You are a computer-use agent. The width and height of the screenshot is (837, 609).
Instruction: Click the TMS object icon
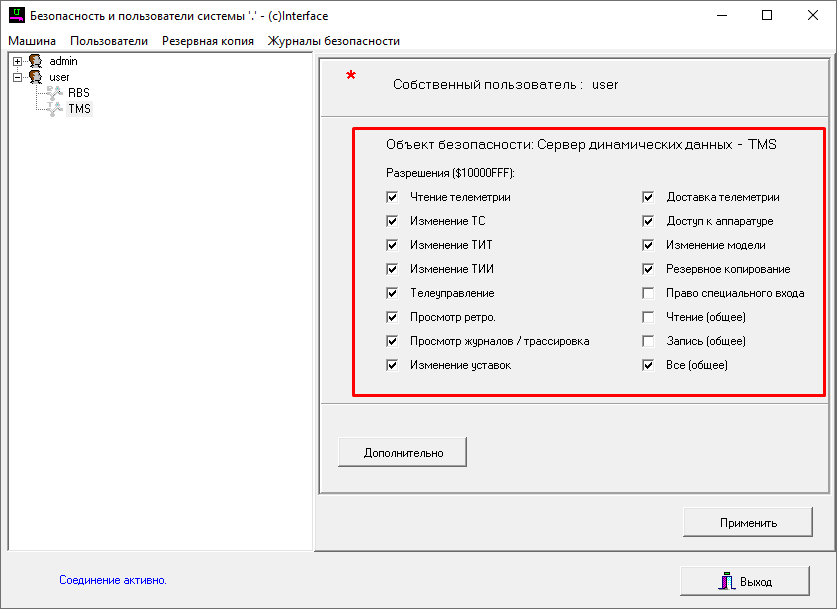(54, 109)
